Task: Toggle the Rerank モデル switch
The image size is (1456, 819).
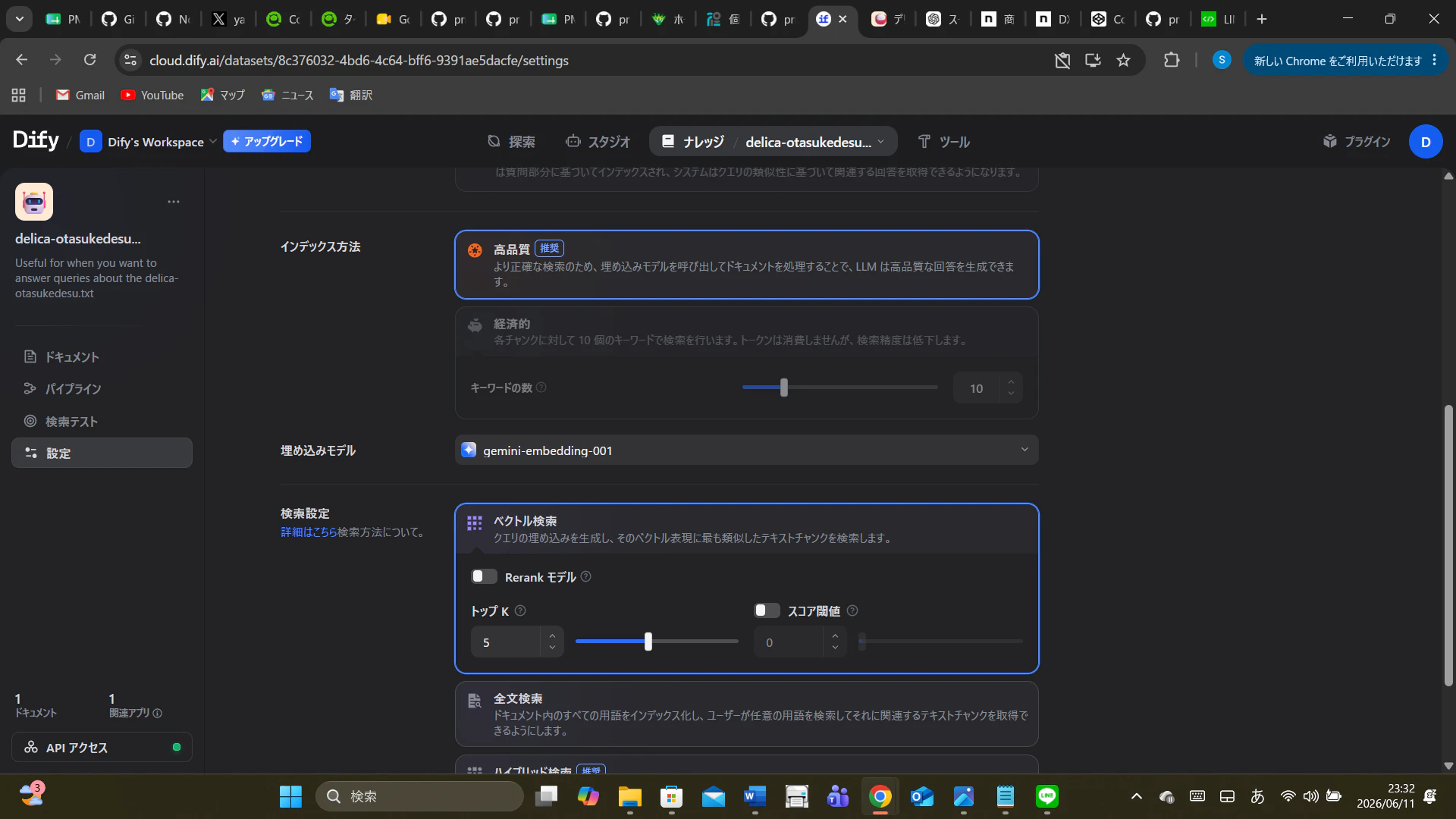Action: pyautogui.click(x=484, y=577)
